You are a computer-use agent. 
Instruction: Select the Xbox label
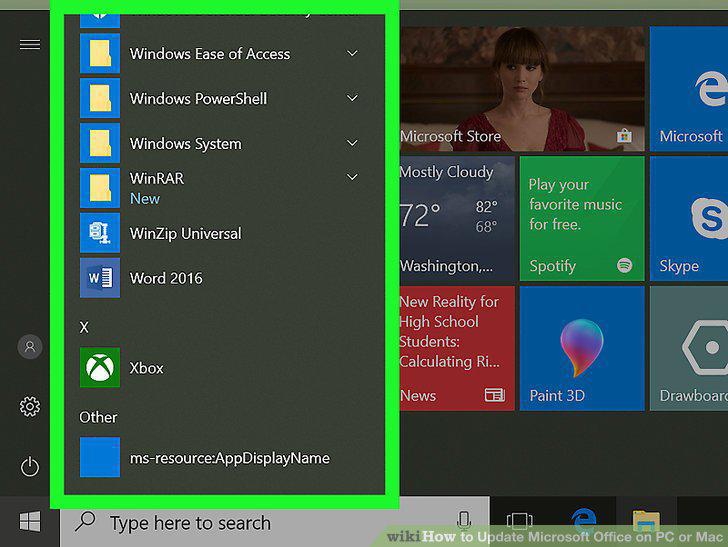(x=147, y=368)
